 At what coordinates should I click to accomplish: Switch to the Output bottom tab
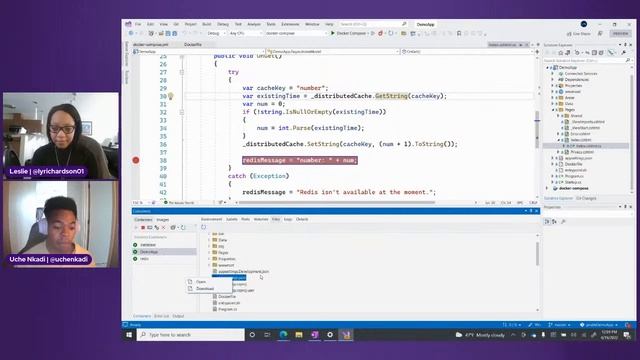tap(178, 316)
